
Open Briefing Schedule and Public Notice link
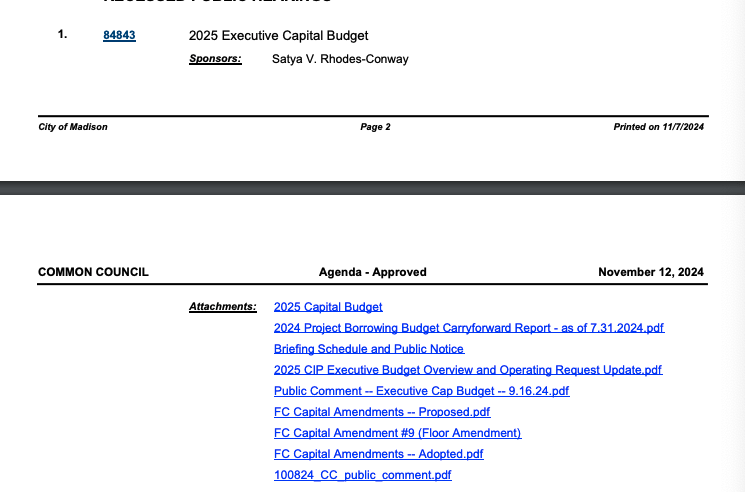point(369,349)
